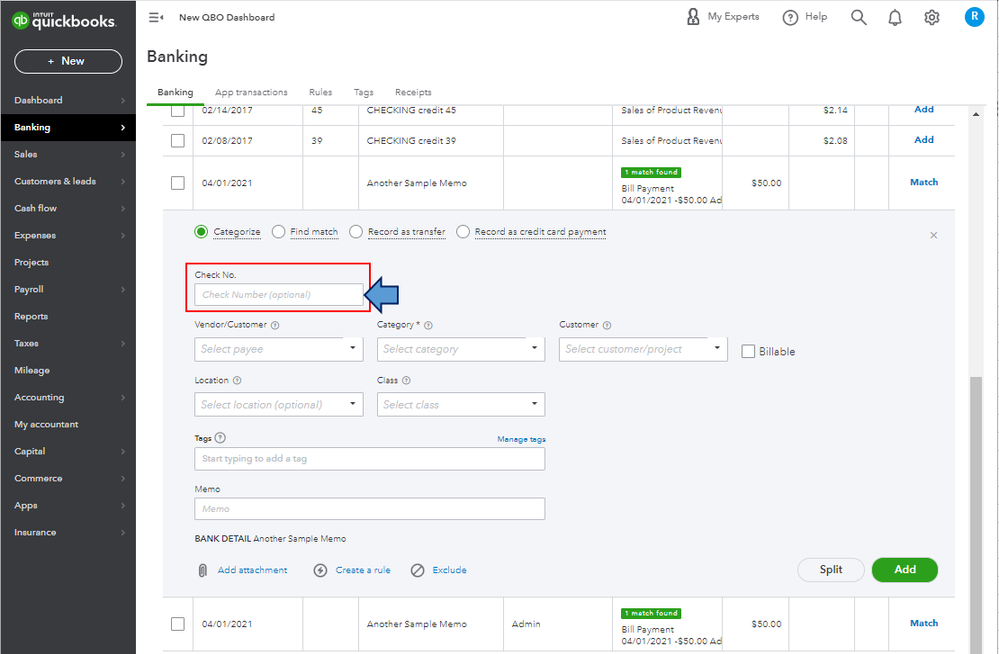The height and width of the screenshot is (654, 999).
Task: Click the Manage tags link
Action: 521,439
